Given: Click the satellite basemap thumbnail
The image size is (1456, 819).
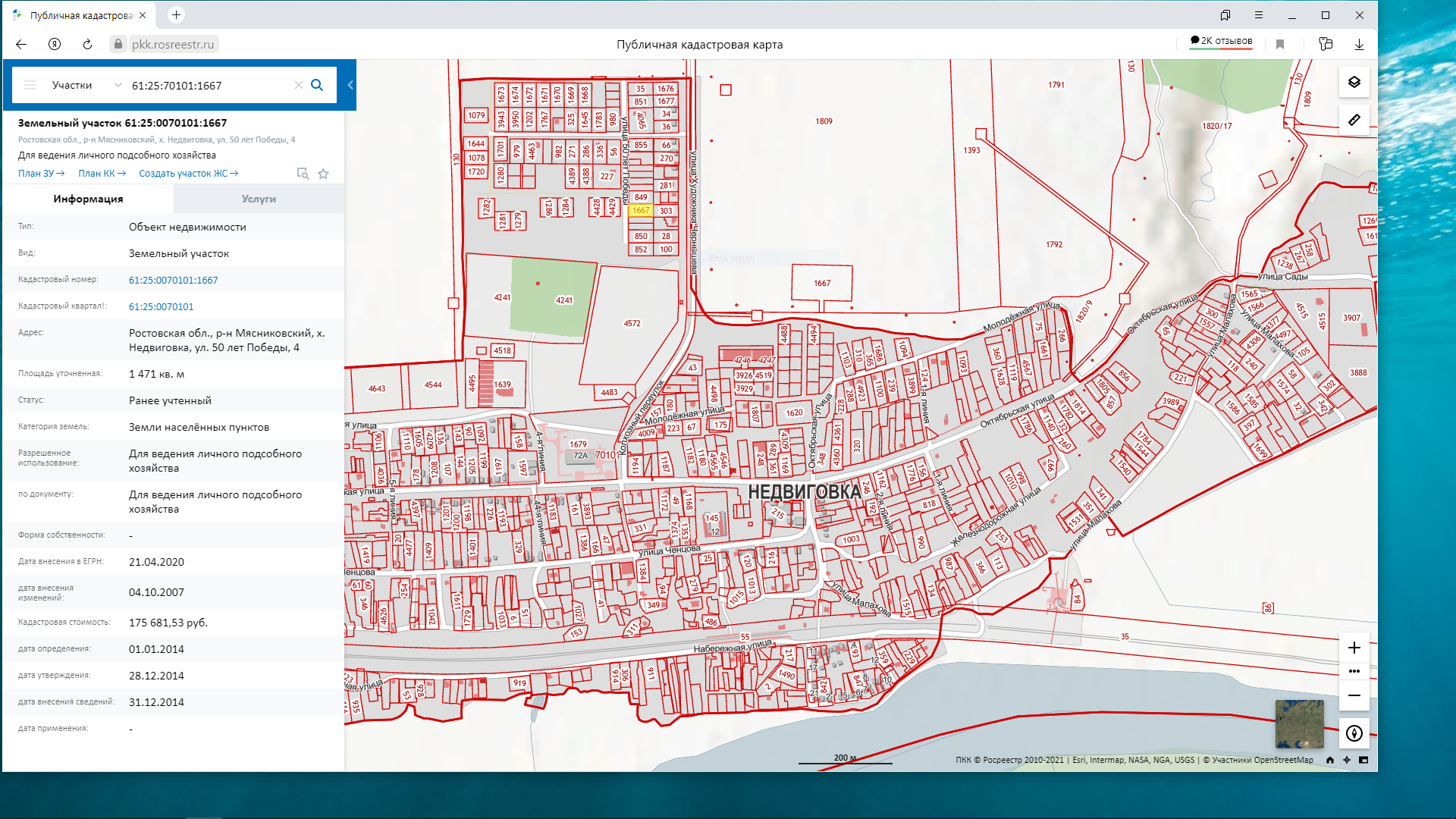Looking at the screenshot, I should coord(1299,724).
